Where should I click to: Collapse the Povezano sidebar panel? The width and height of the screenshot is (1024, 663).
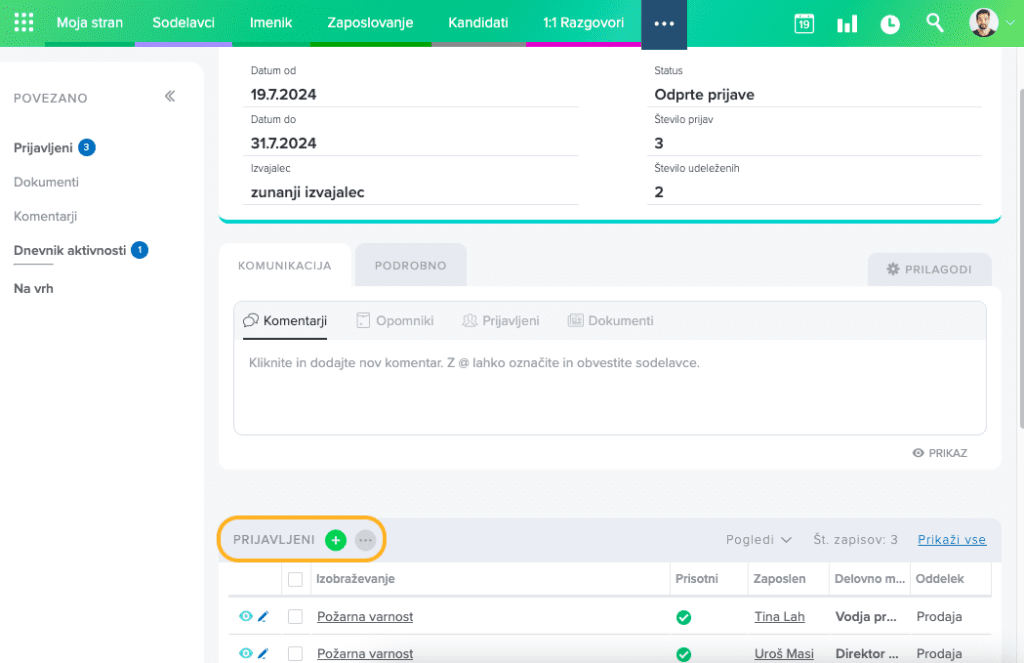pos(170,97)
